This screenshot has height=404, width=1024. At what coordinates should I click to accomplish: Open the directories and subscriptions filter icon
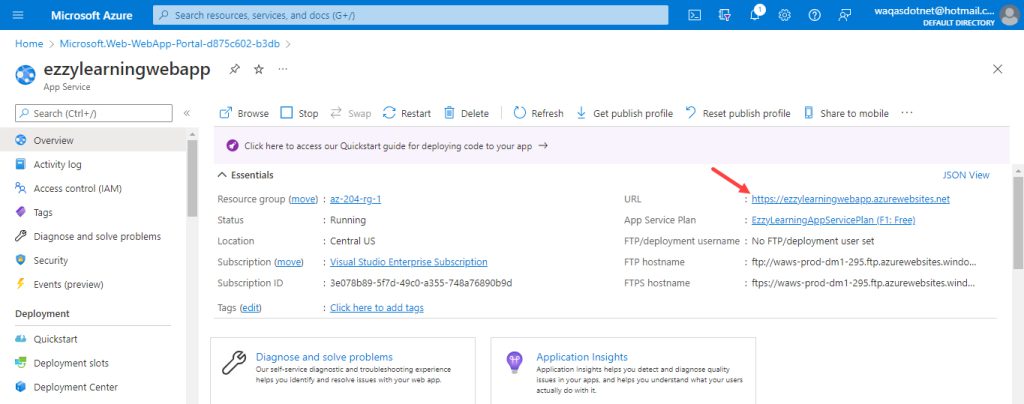pos(725,15)
